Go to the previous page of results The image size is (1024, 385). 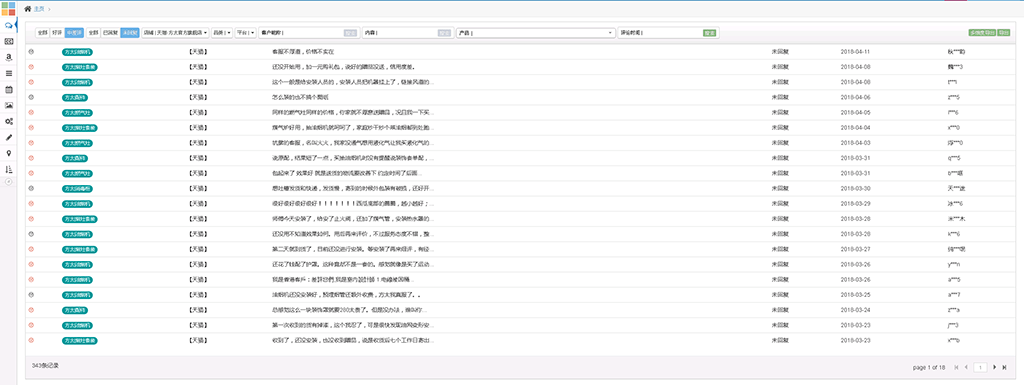tap(966, 367)
